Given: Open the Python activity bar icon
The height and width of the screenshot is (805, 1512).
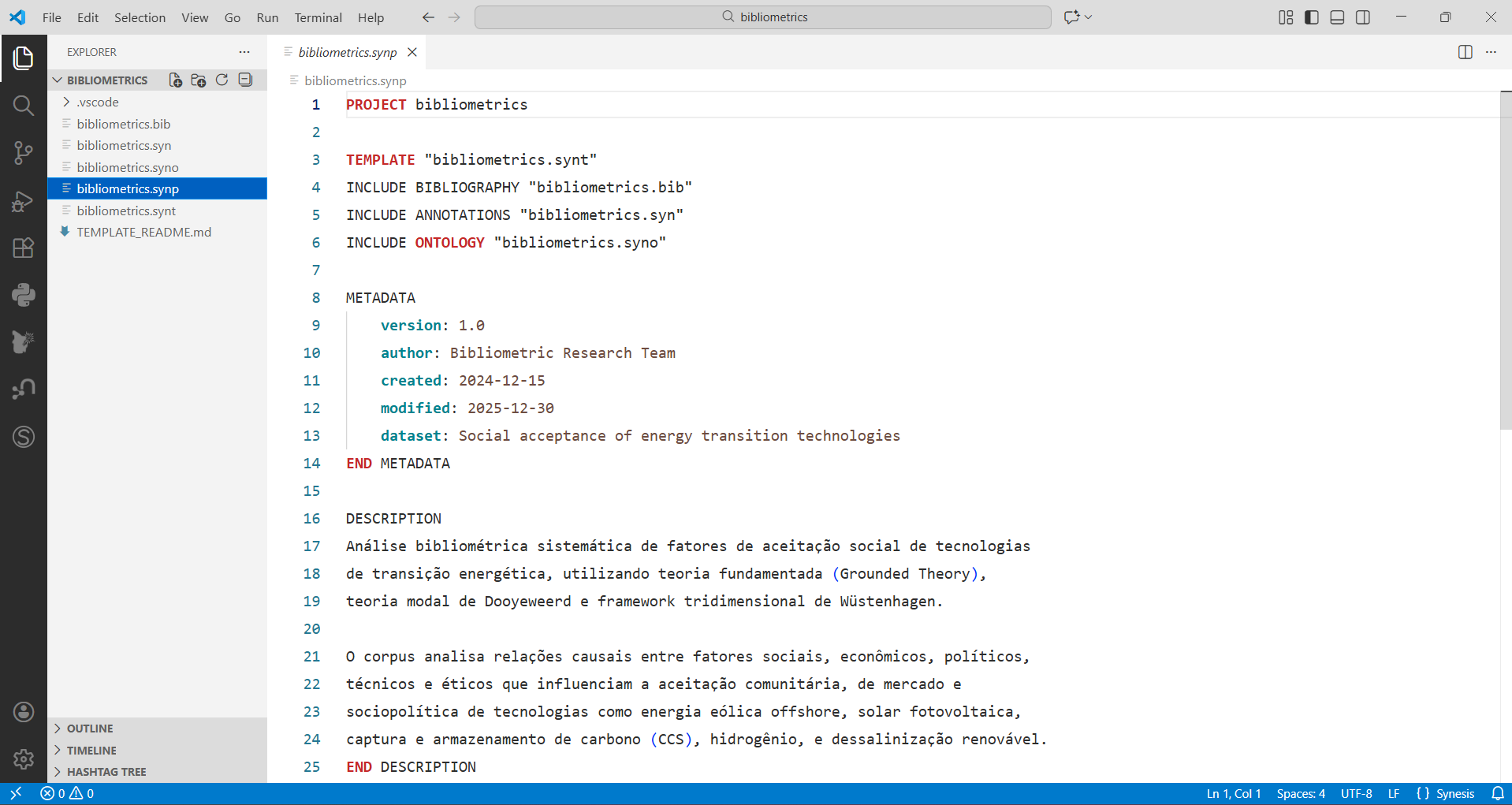Looking at the screenshot, I should 24,295.
